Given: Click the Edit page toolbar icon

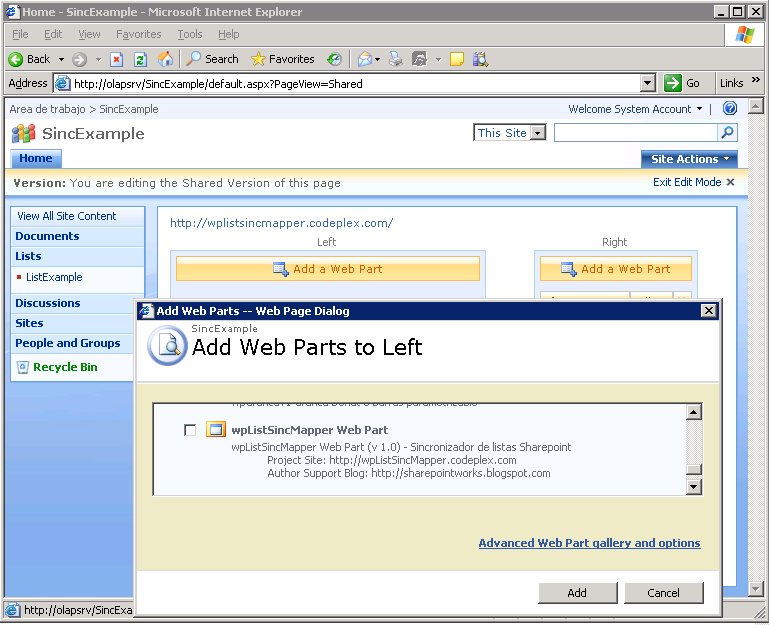Looking at the screenshot, I should click(x=419, y=59).
